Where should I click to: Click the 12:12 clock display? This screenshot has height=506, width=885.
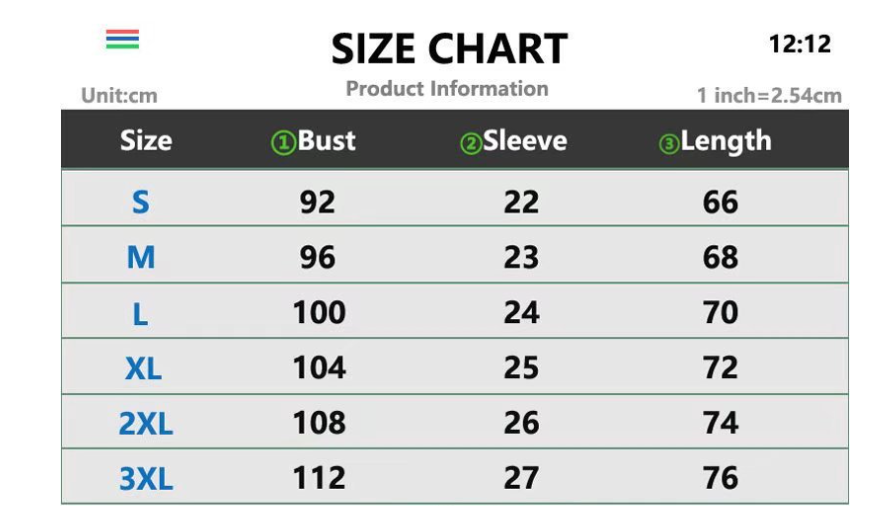799,44
